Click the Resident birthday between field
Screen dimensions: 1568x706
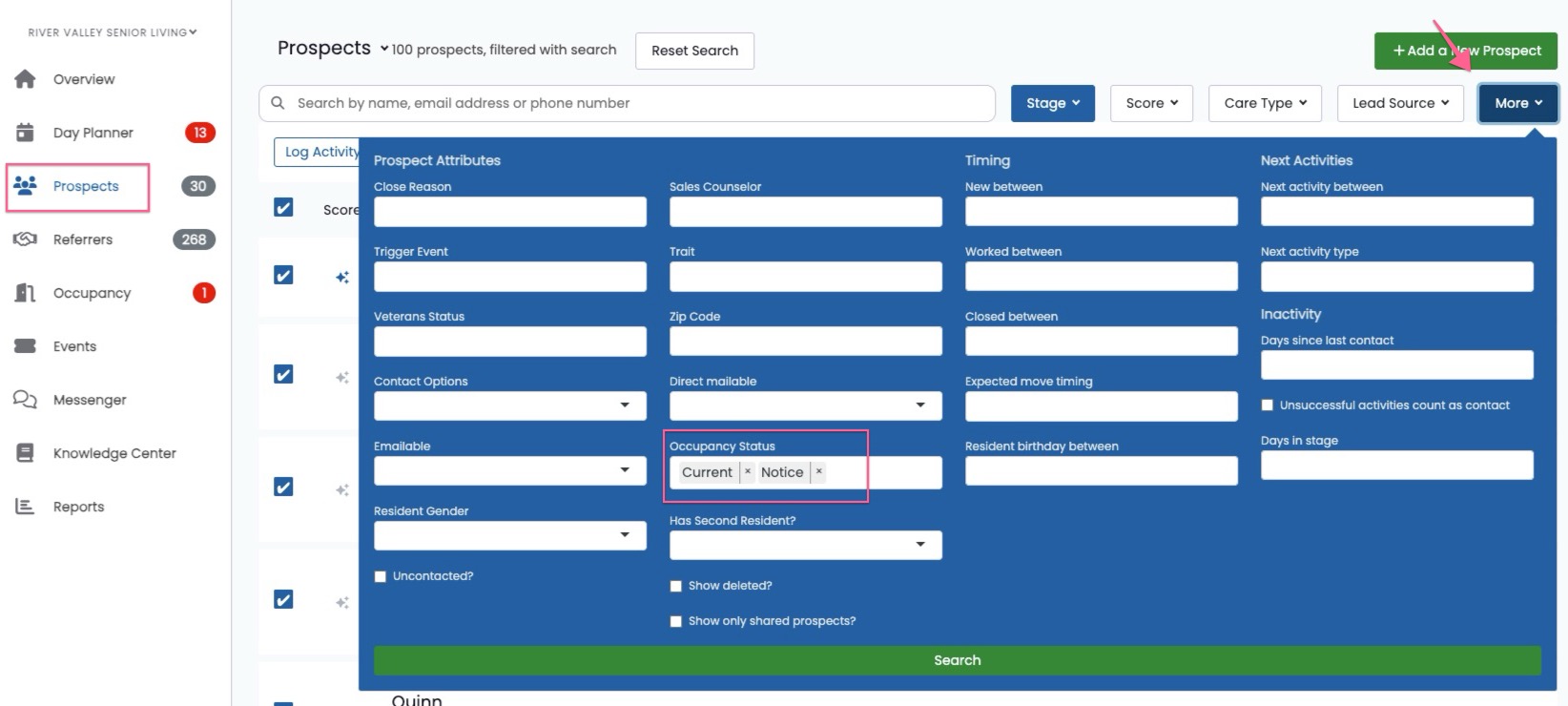click(x=1102, y=470)
